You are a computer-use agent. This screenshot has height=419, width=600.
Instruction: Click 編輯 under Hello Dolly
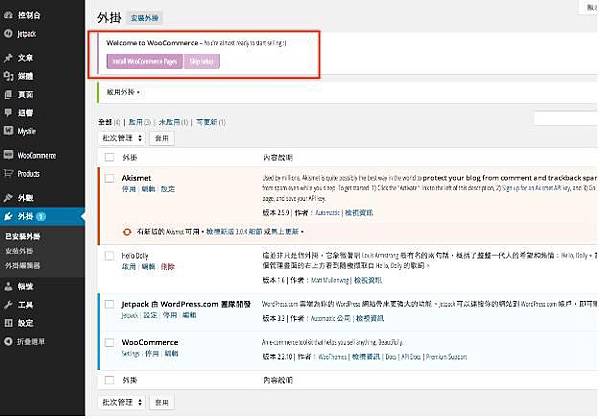pyautogui.click(x=148, y=266)
